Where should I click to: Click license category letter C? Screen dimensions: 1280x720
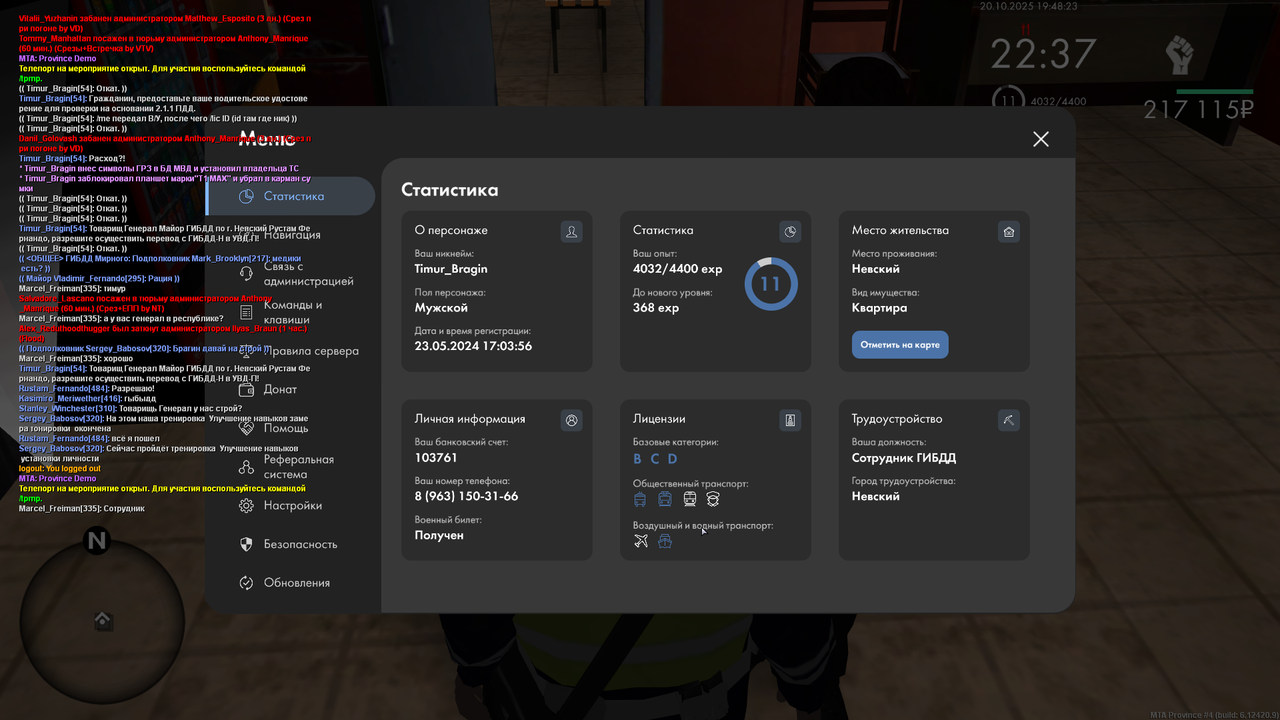[x=655, y=459]
